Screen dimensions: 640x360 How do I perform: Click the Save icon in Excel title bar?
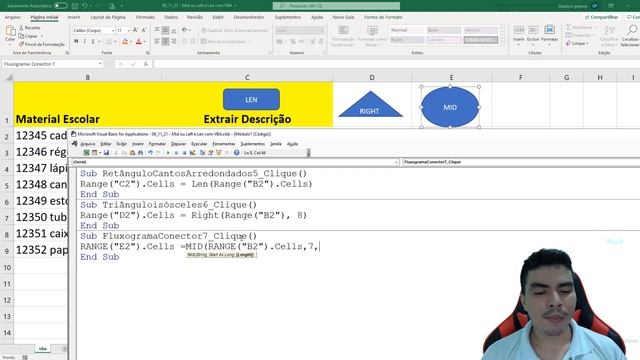pyautogui.click(x=75, y=6)
